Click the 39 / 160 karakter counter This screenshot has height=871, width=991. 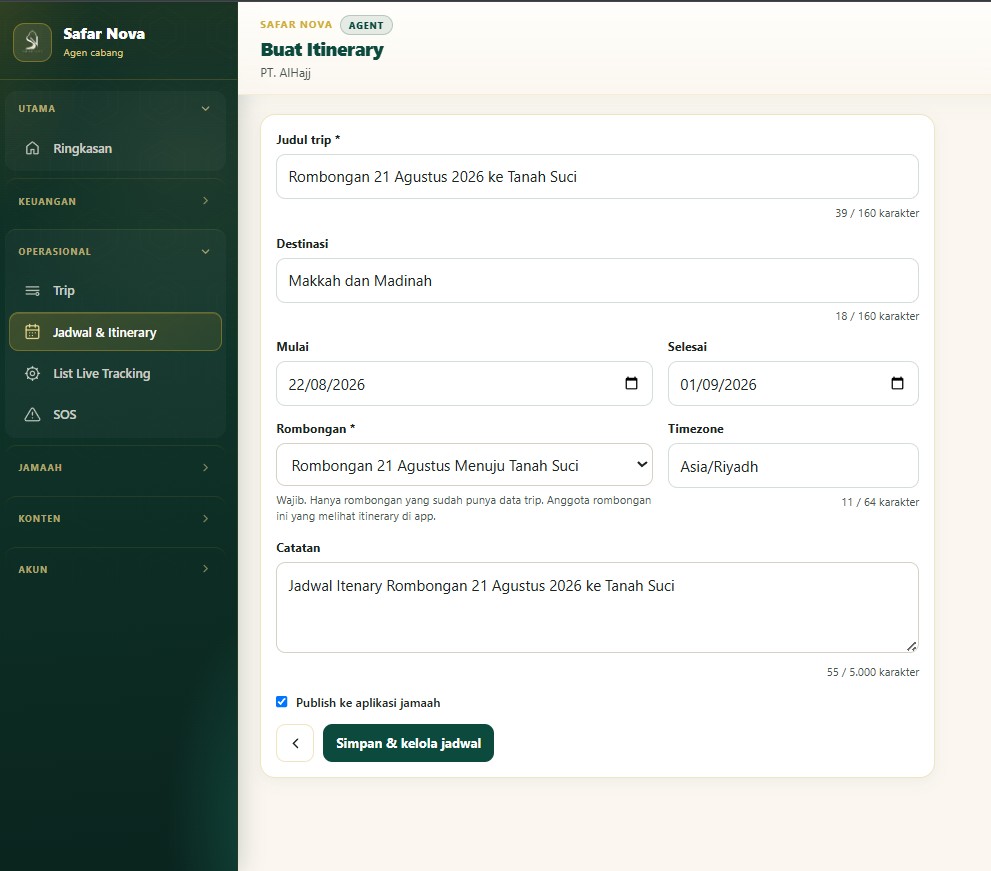(877, 213)
